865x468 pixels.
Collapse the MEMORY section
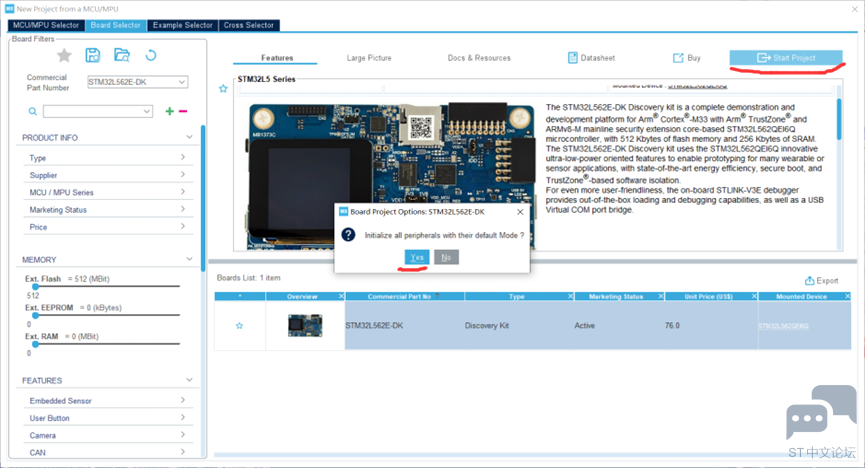tap(189, 259)
